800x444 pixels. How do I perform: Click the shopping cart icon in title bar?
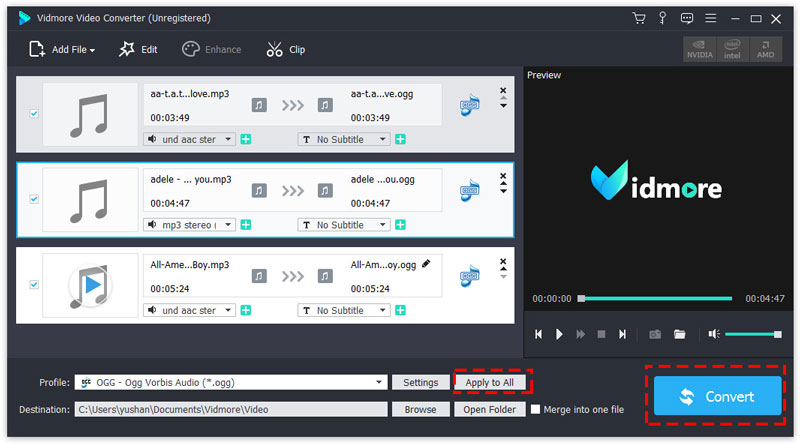click(x=639, y=18)
